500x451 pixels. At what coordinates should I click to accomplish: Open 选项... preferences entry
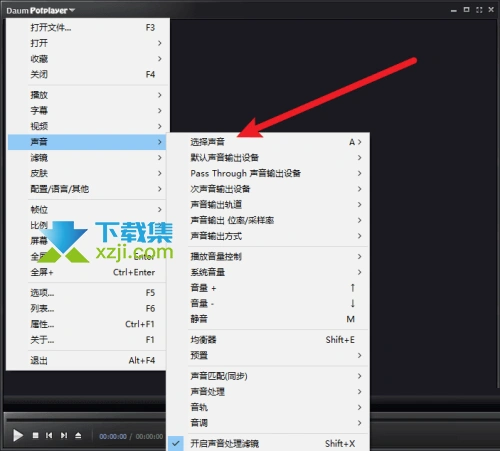87,293
